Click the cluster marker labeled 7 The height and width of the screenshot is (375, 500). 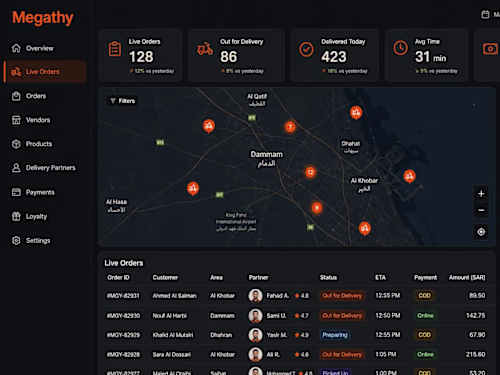click(x=290, y=127)
